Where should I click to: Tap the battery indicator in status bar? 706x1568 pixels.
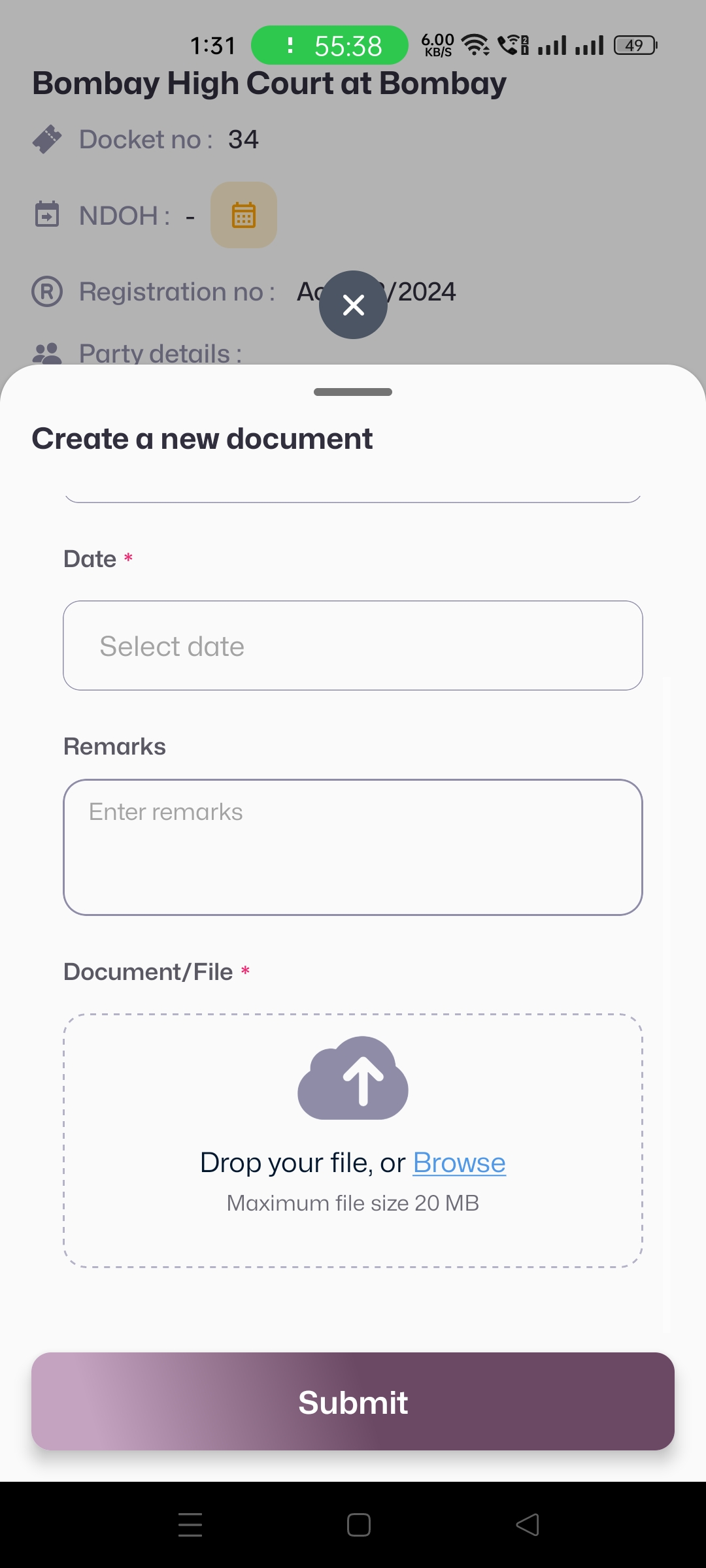click(x=635, y=46)
